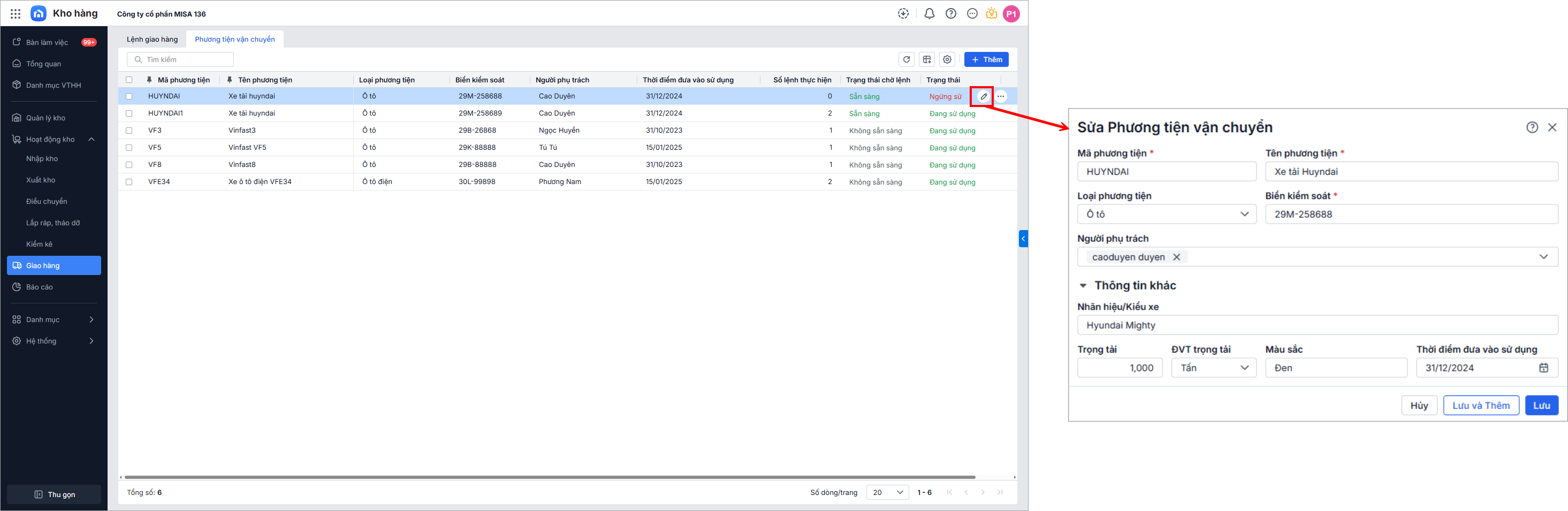Open the three-dot menu on HUYNDAI row

point(1001,96)
